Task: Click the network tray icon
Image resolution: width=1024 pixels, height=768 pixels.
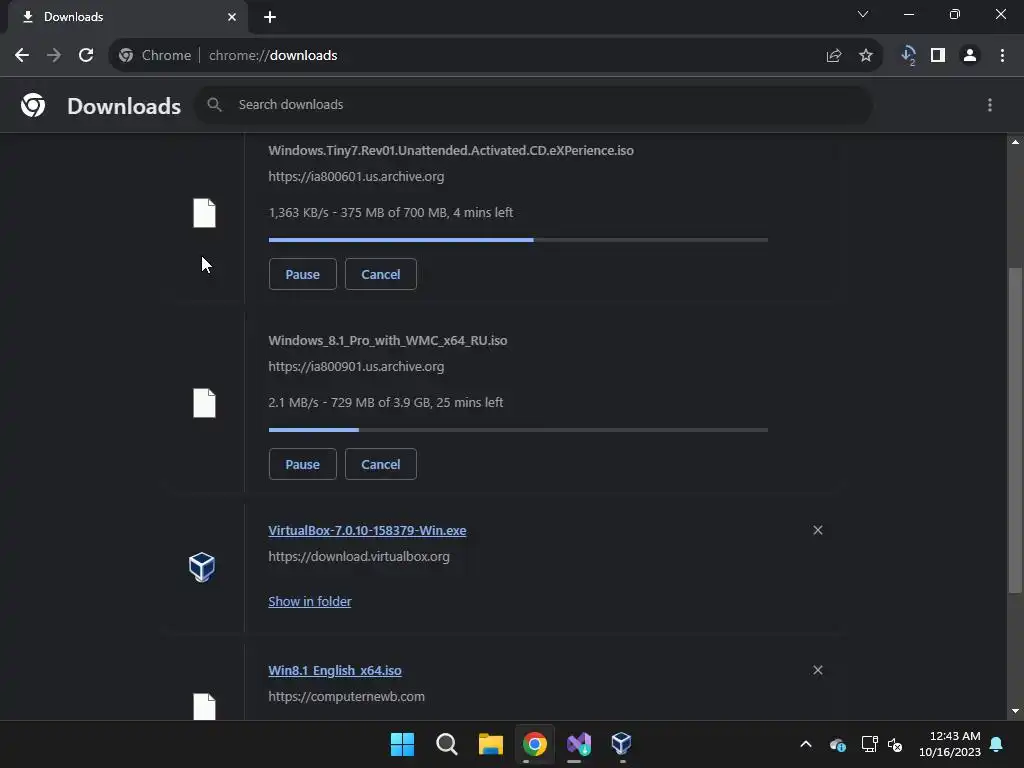Action: (869, 744)
